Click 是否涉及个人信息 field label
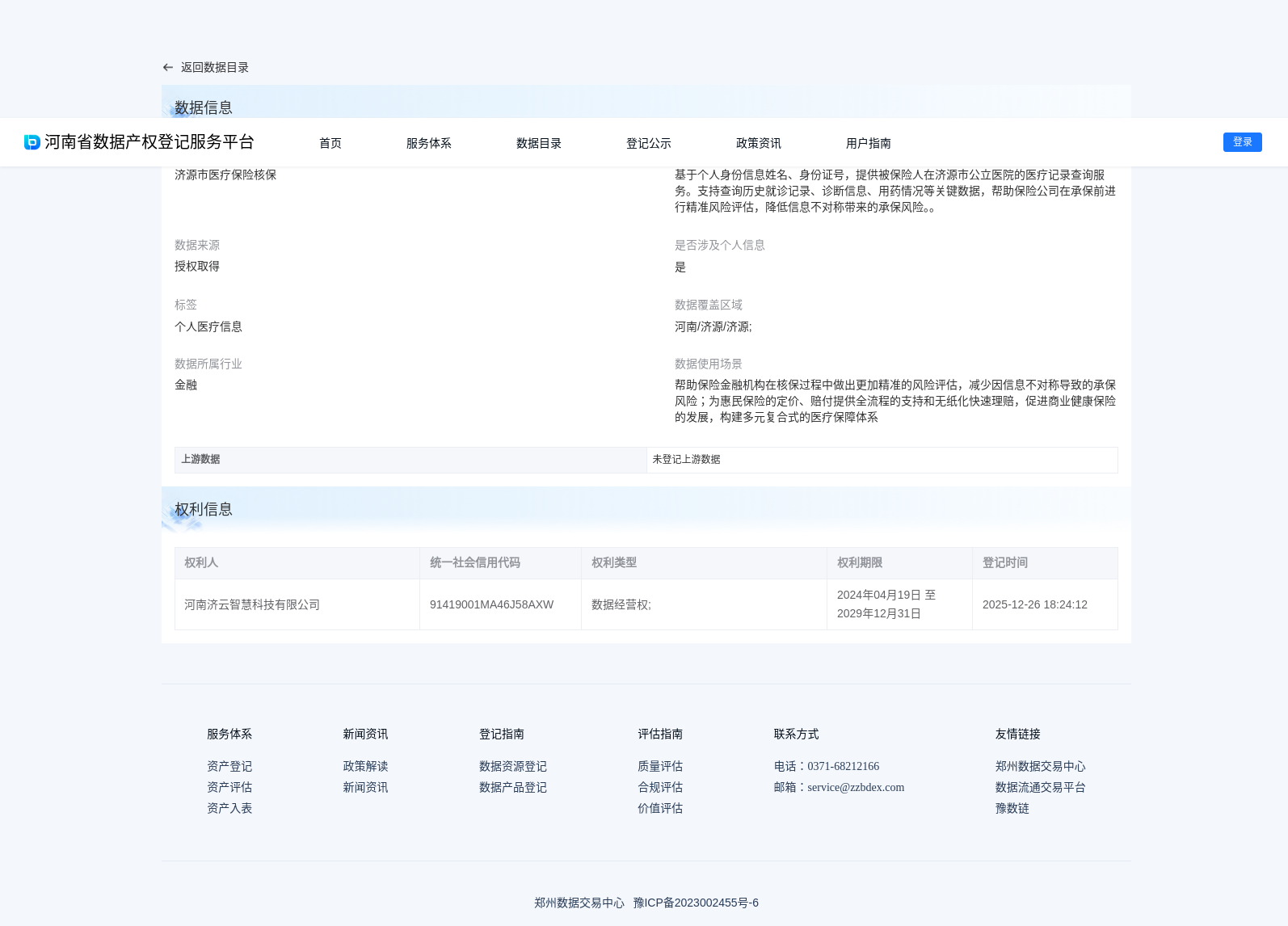The width and height of the screenshot is (1288, 926). [720, 245]
